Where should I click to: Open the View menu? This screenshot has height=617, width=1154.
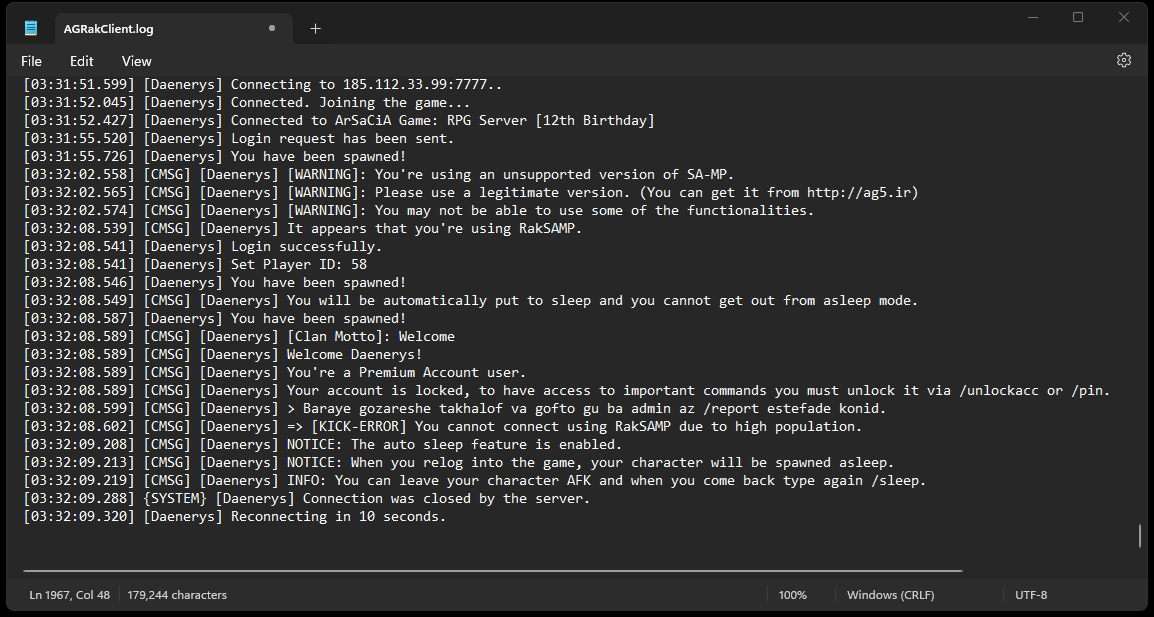[x=136, y=61]
